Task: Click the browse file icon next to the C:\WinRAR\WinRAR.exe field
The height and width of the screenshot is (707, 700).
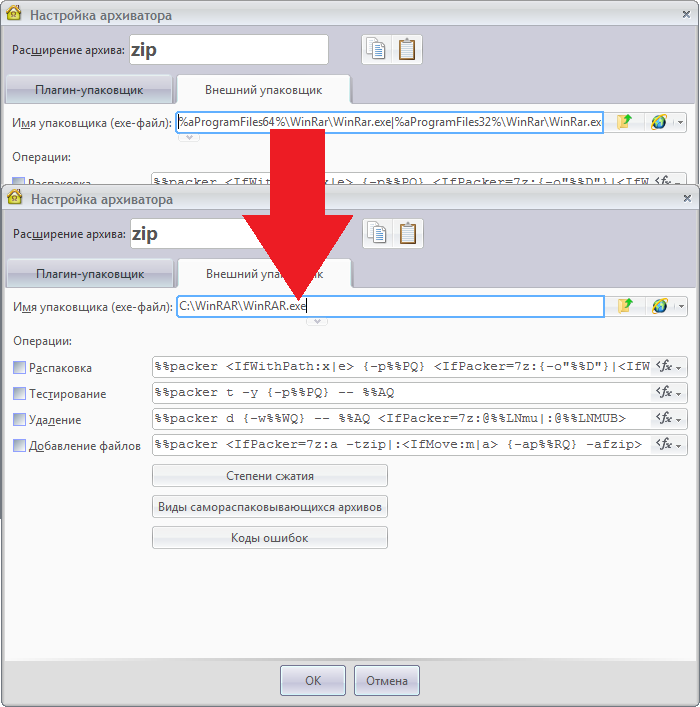Action: (625, 306)
